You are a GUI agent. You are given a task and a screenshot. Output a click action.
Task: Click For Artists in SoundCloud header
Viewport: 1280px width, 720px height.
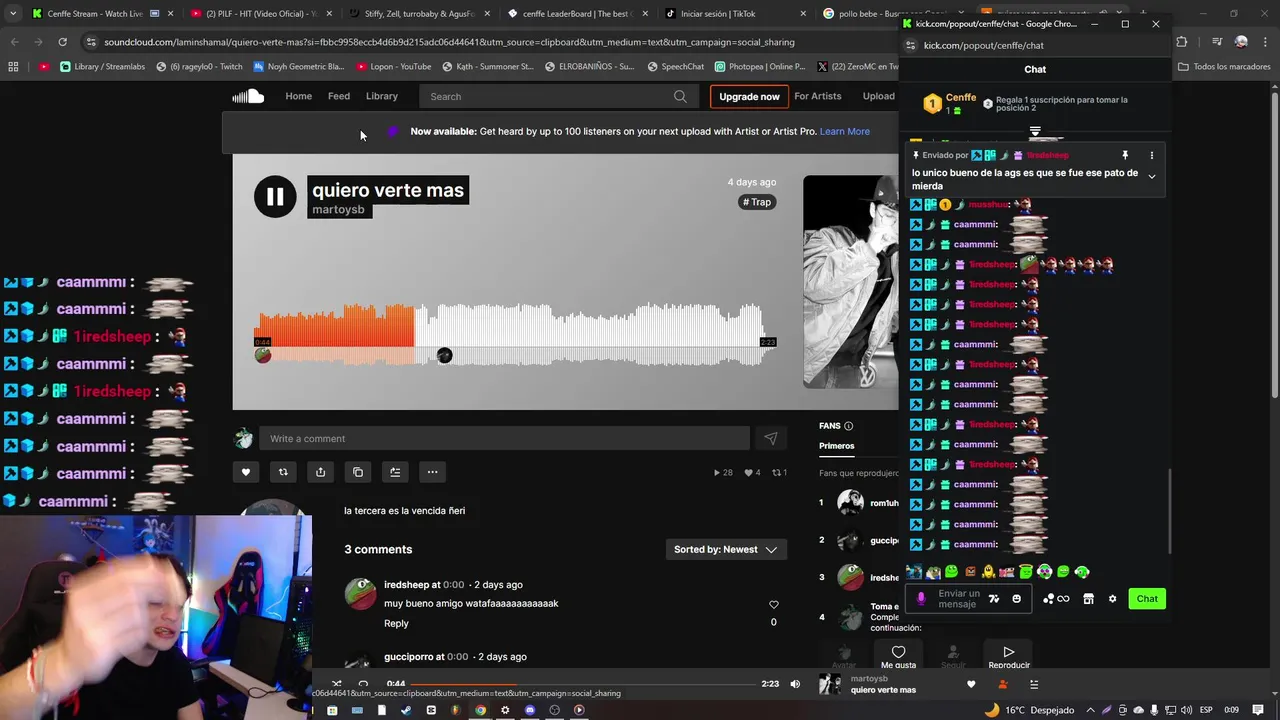[x=818, y=96]
